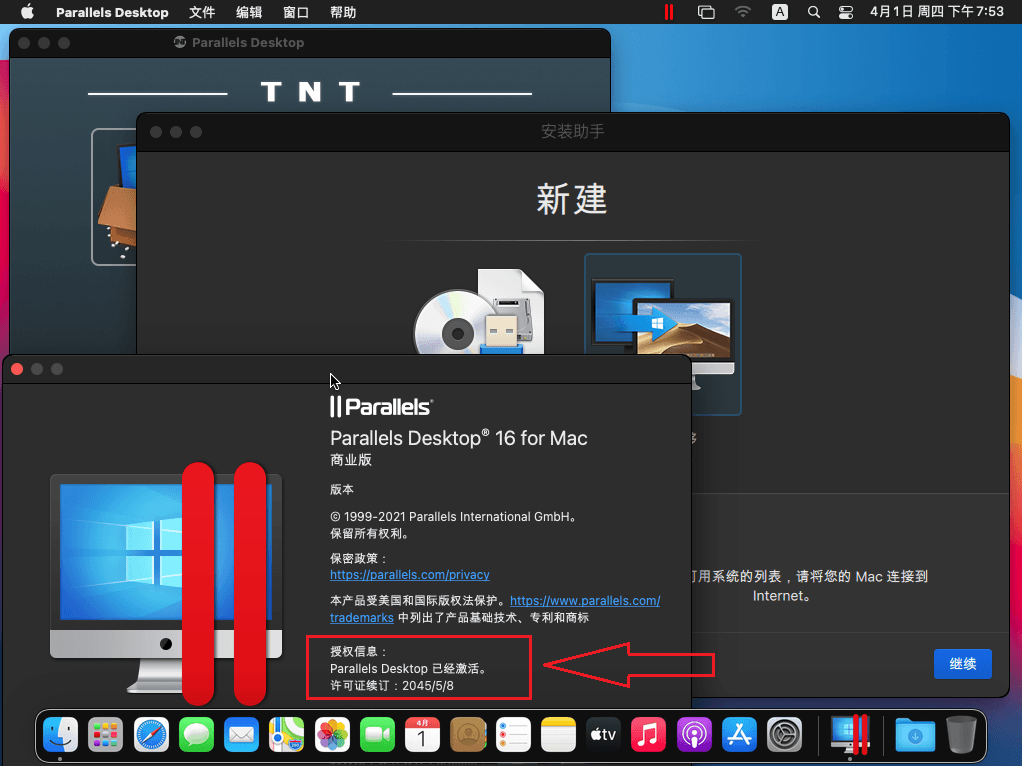Open Control Center in menu bar
The height and width of the screenshot is (766, 1022).
coord(846,12)
